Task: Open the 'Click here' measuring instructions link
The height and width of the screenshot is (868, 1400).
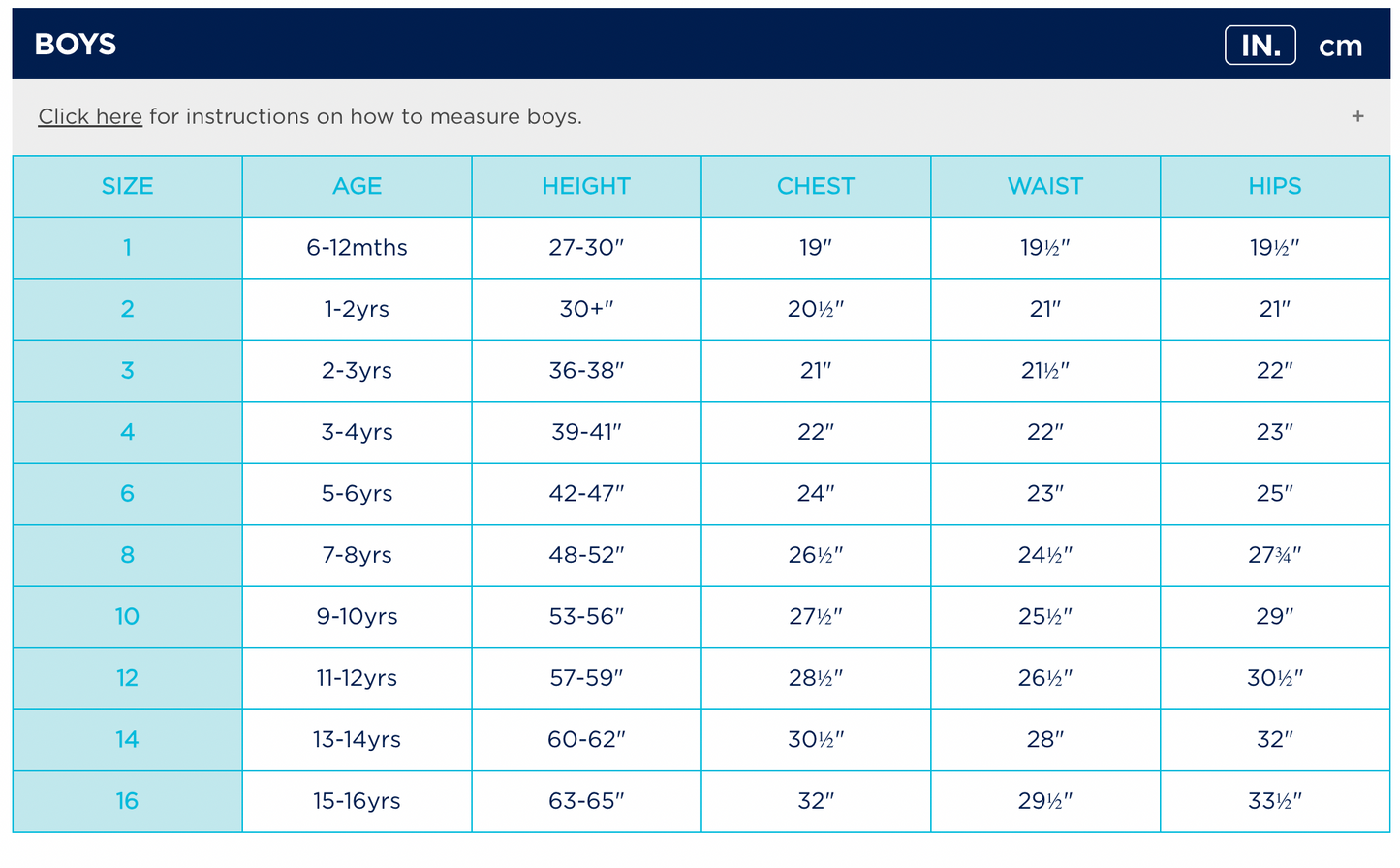Action: pyautogui.click(x=90, y=117)
